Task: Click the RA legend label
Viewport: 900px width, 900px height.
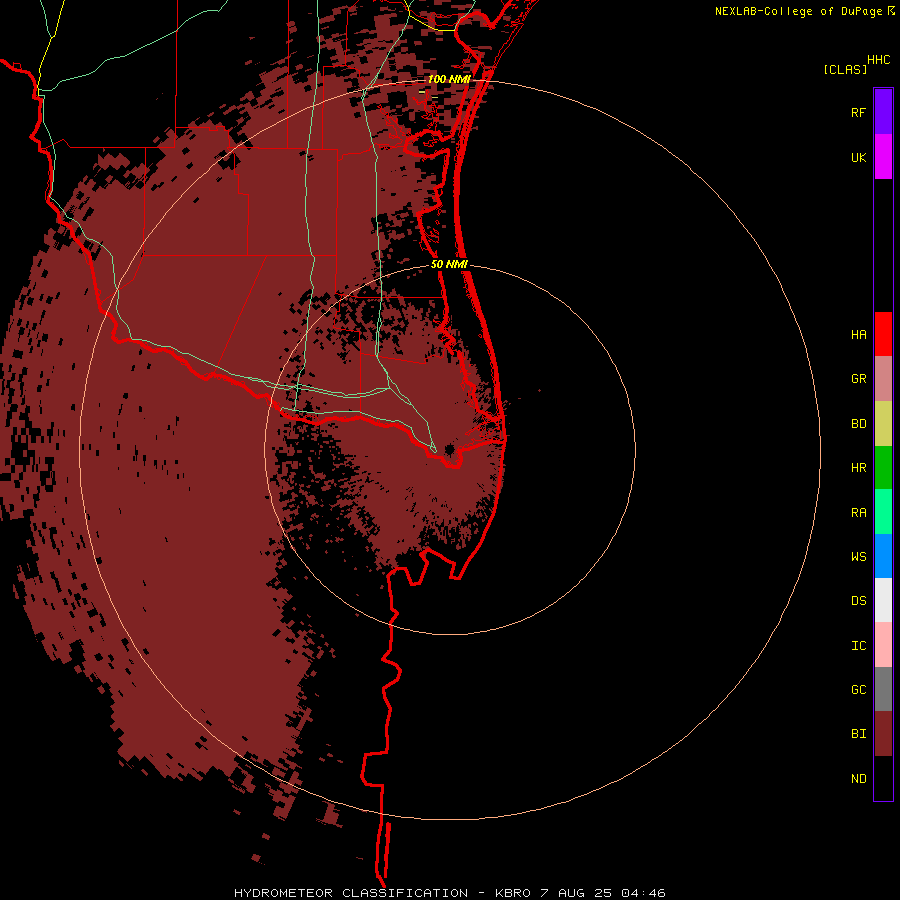Action: [858, 513]
